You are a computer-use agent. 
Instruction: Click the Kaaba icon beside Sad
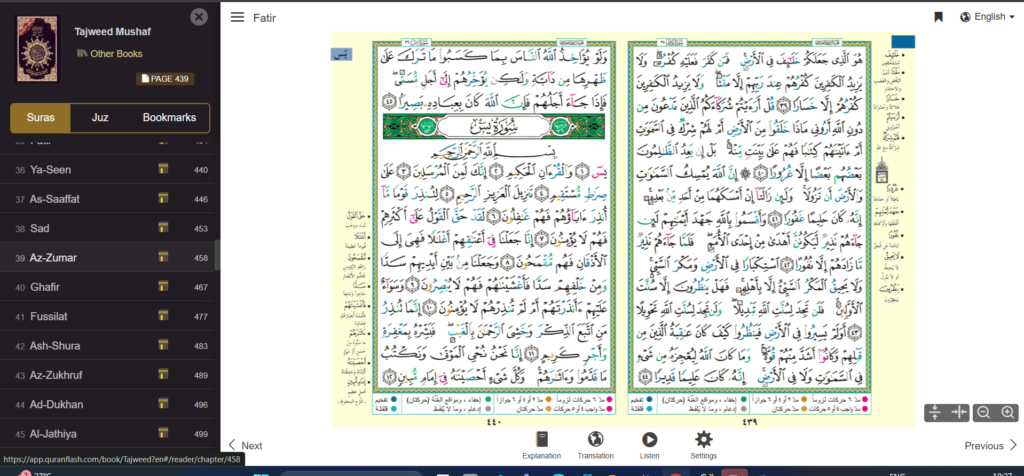point(163,229)
